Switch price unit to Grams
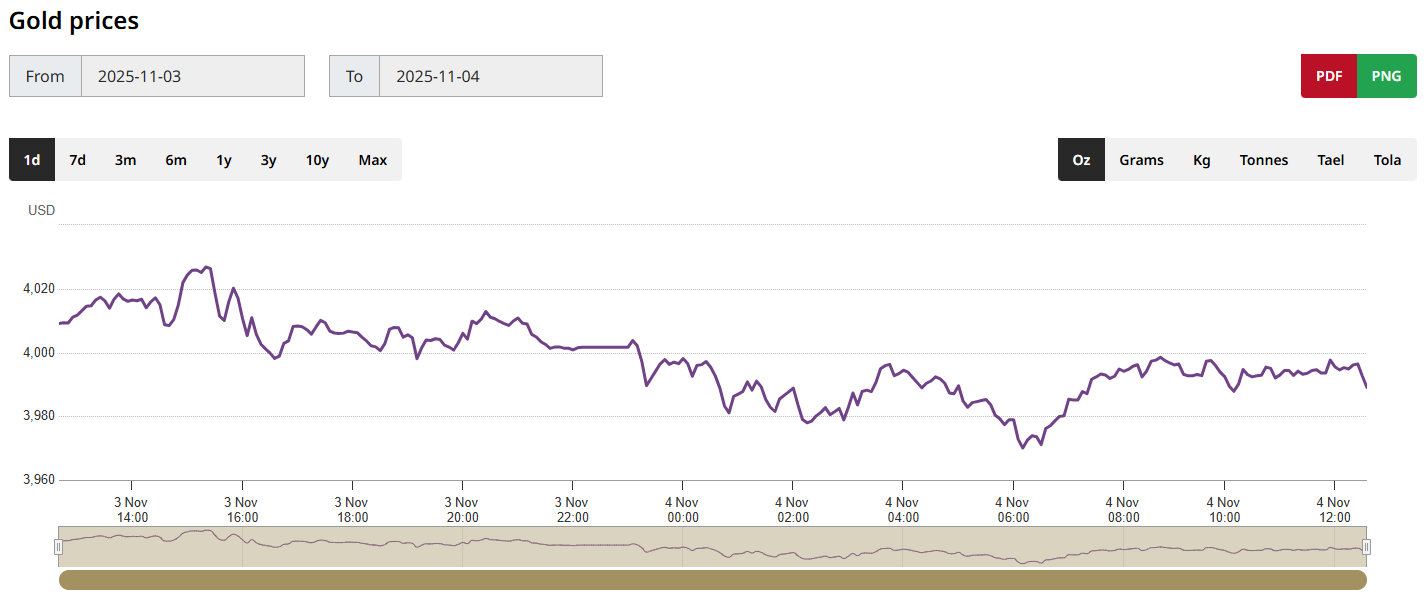The height and width of the screenshot is (603, 1424). click(x=1141, y=160)
